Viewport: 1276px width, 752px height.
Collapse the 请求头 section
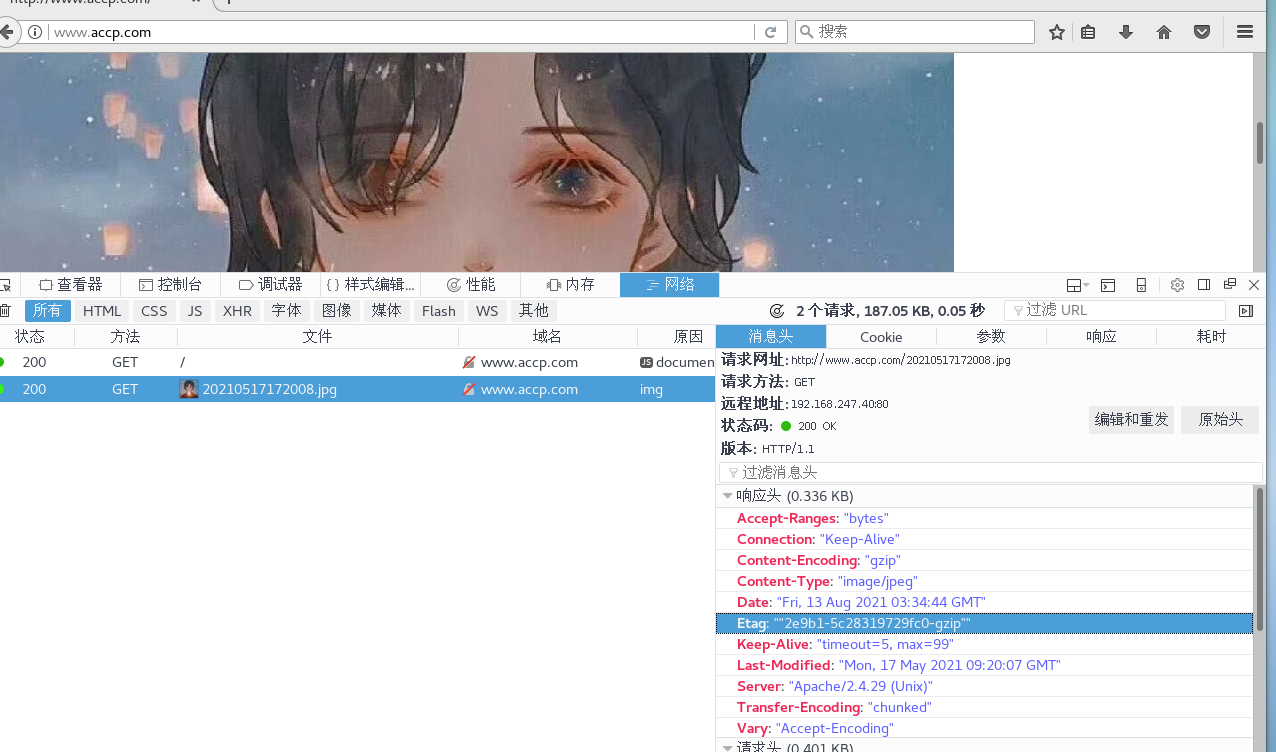[x=728, y=747]
